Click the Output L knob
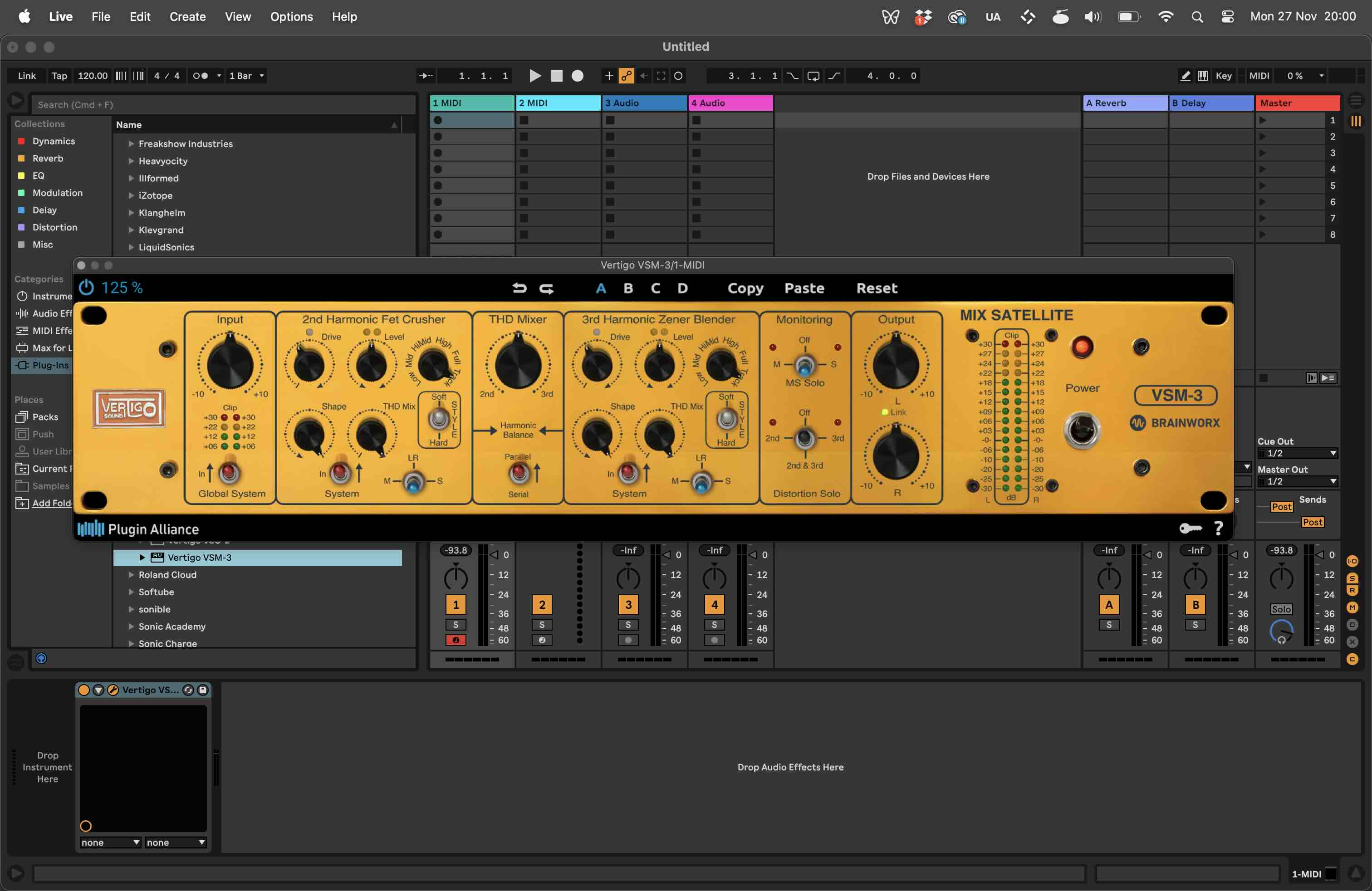The width and height of the screenshot is (1372, 891). click(896, 364)
